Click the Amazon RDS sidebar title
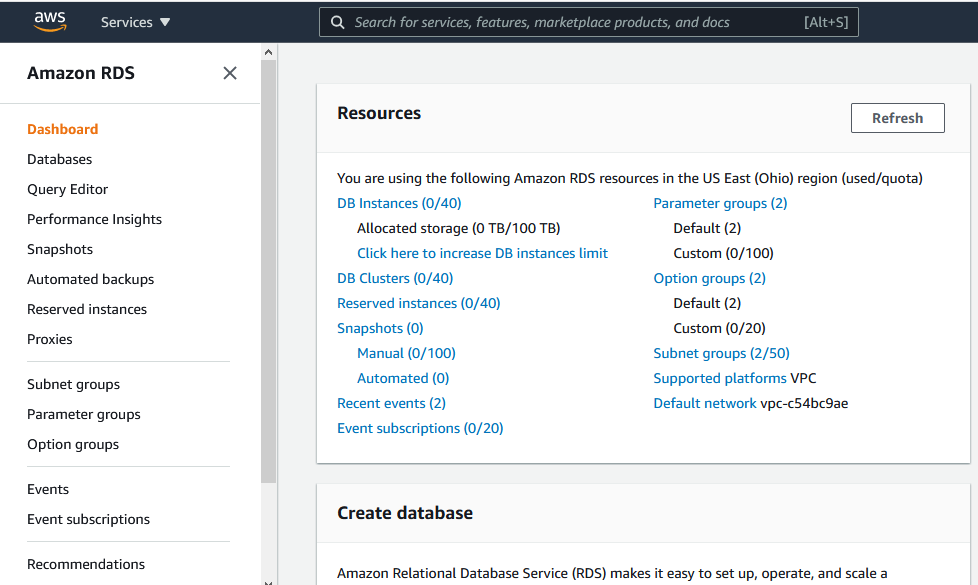Image resolution: width=978 pixels, height=585 pixels. [x=80, y=73]
